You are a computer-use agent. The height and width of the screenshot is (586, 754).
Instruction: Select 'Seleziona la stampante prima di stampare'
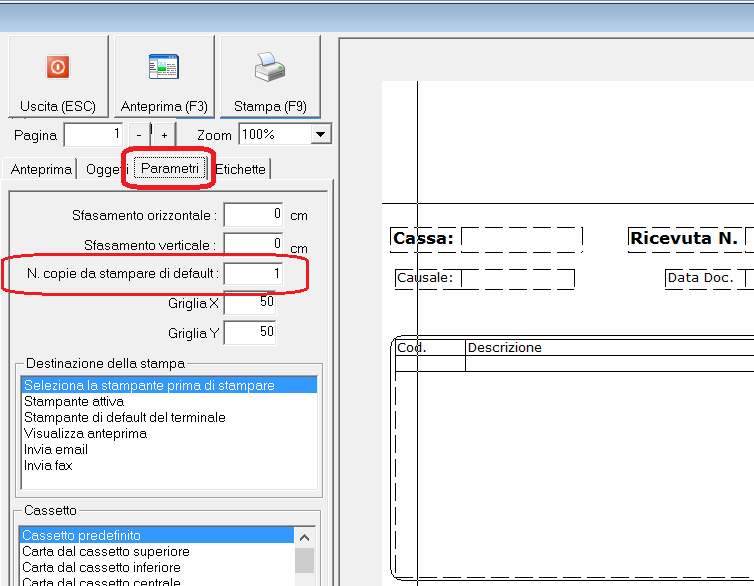[169, 386]
